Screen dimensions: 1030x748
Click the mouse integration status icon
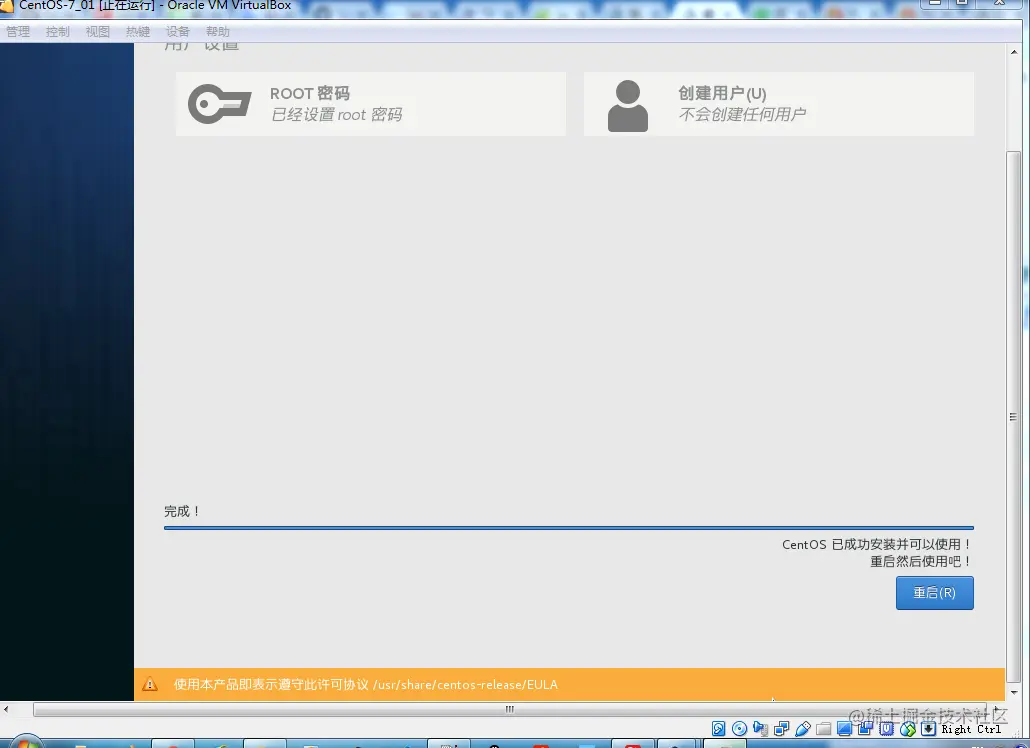[x=907, y=728]
